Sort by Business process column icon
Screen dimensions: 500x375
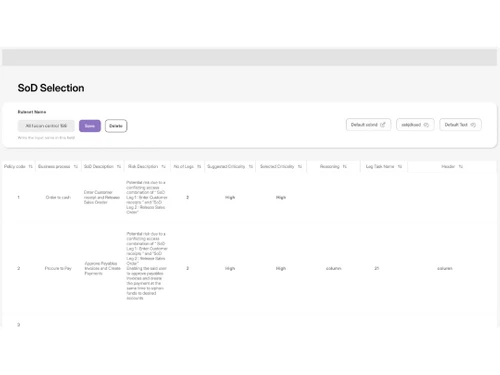(76, 166)
